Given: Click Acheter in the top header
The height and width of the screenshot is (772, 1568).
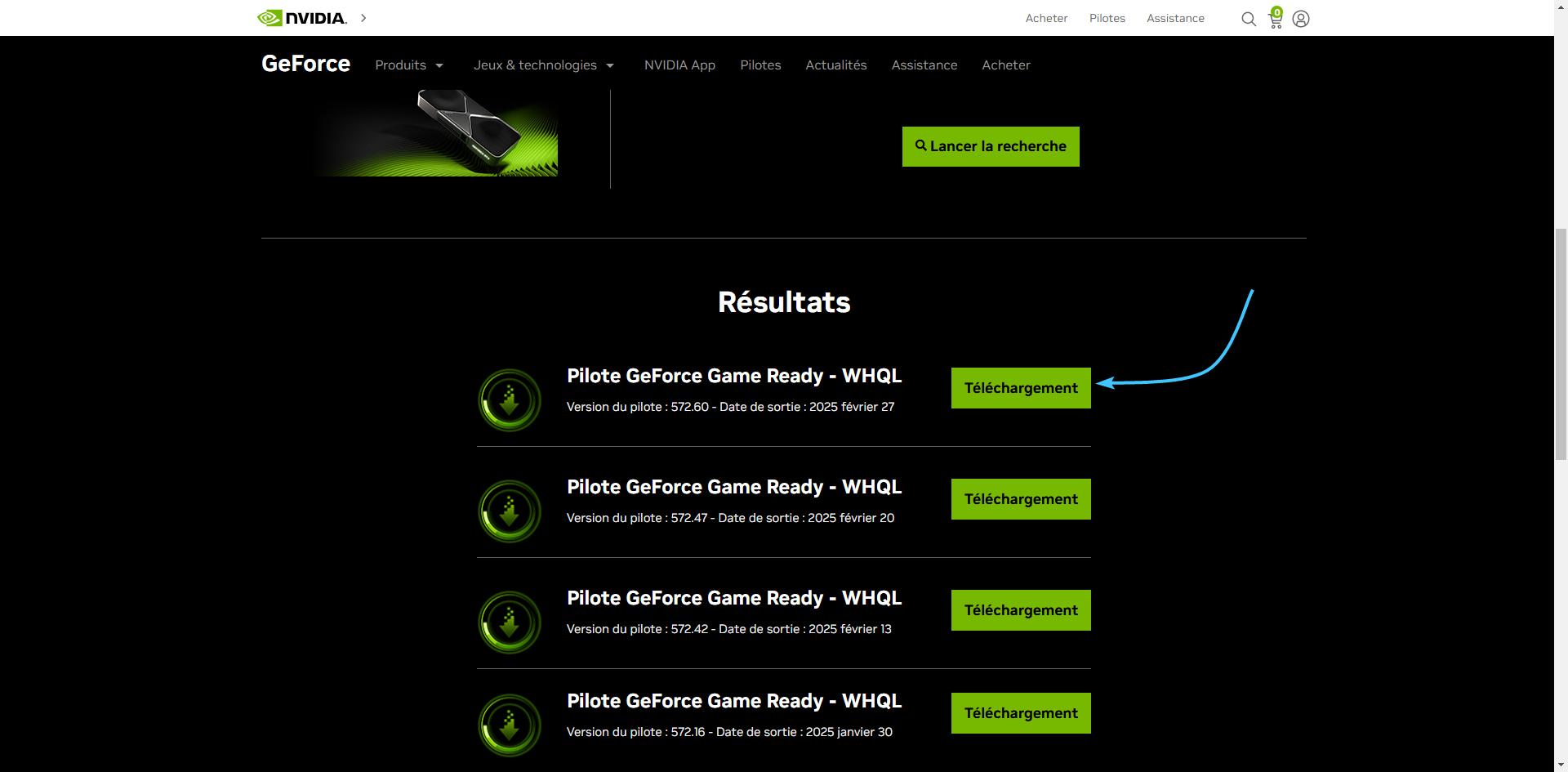Looking at the screenshot, I should (1046, 18).
